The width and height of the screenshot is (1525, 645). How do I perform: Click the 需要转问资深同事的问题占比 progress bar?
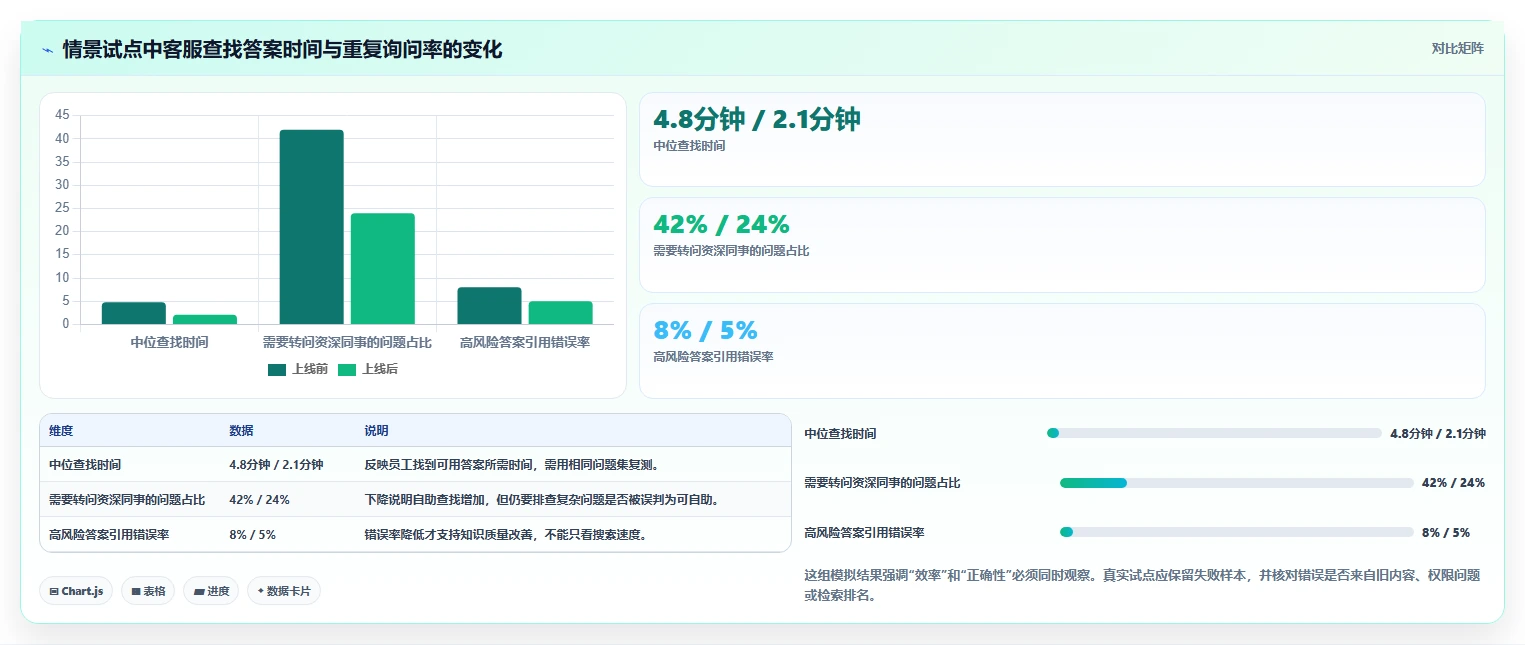point(1237,483)
